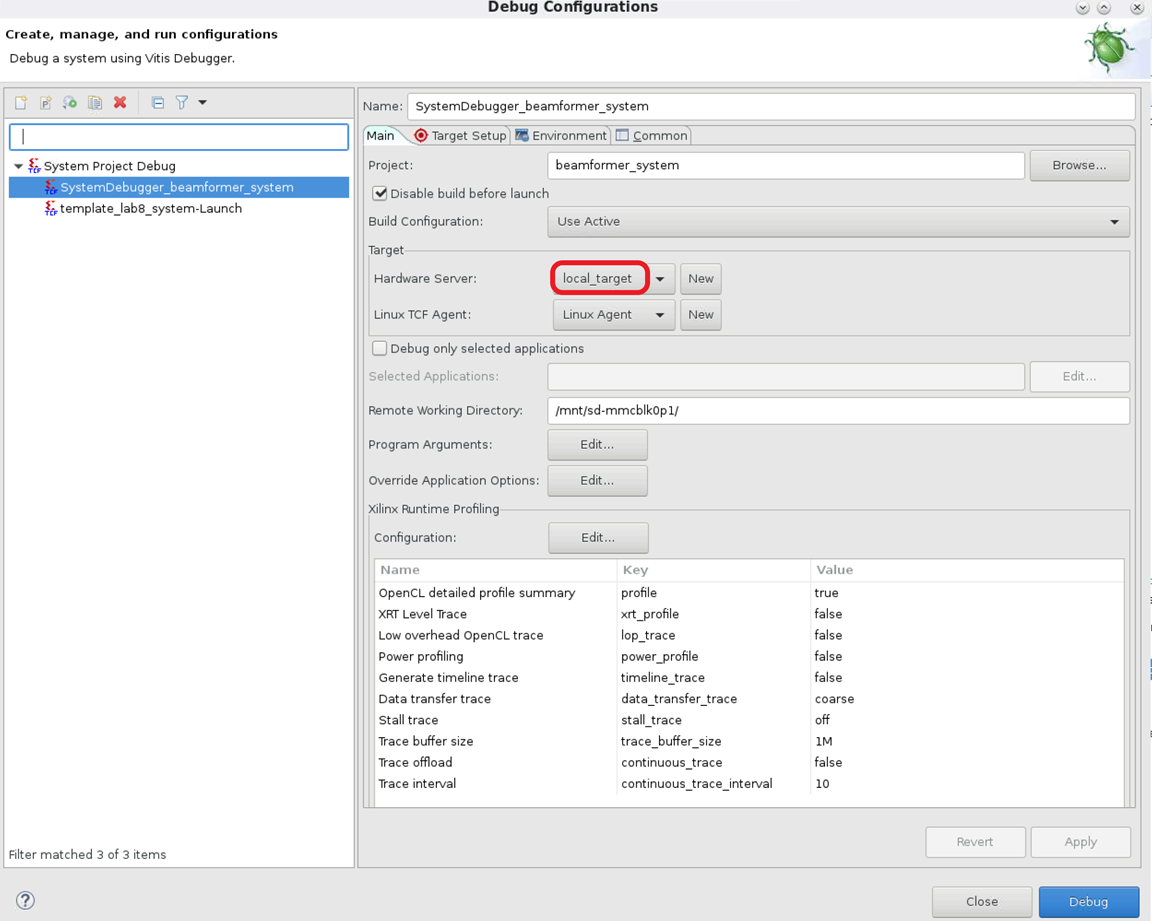Click Browse next to the Project field
Screen dimensions: 1152x921
point(1079,166)
